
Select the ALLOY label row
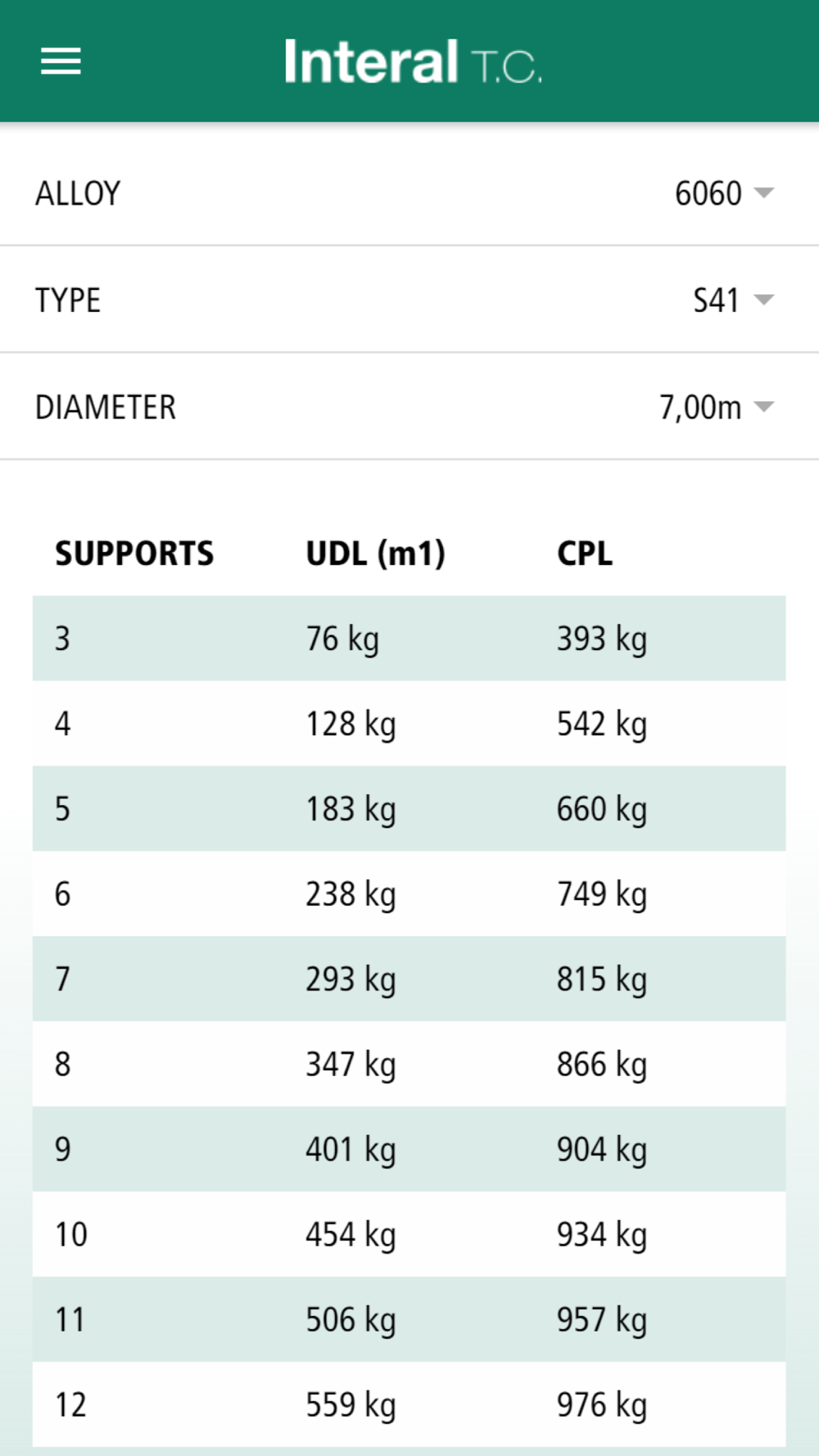409,193
